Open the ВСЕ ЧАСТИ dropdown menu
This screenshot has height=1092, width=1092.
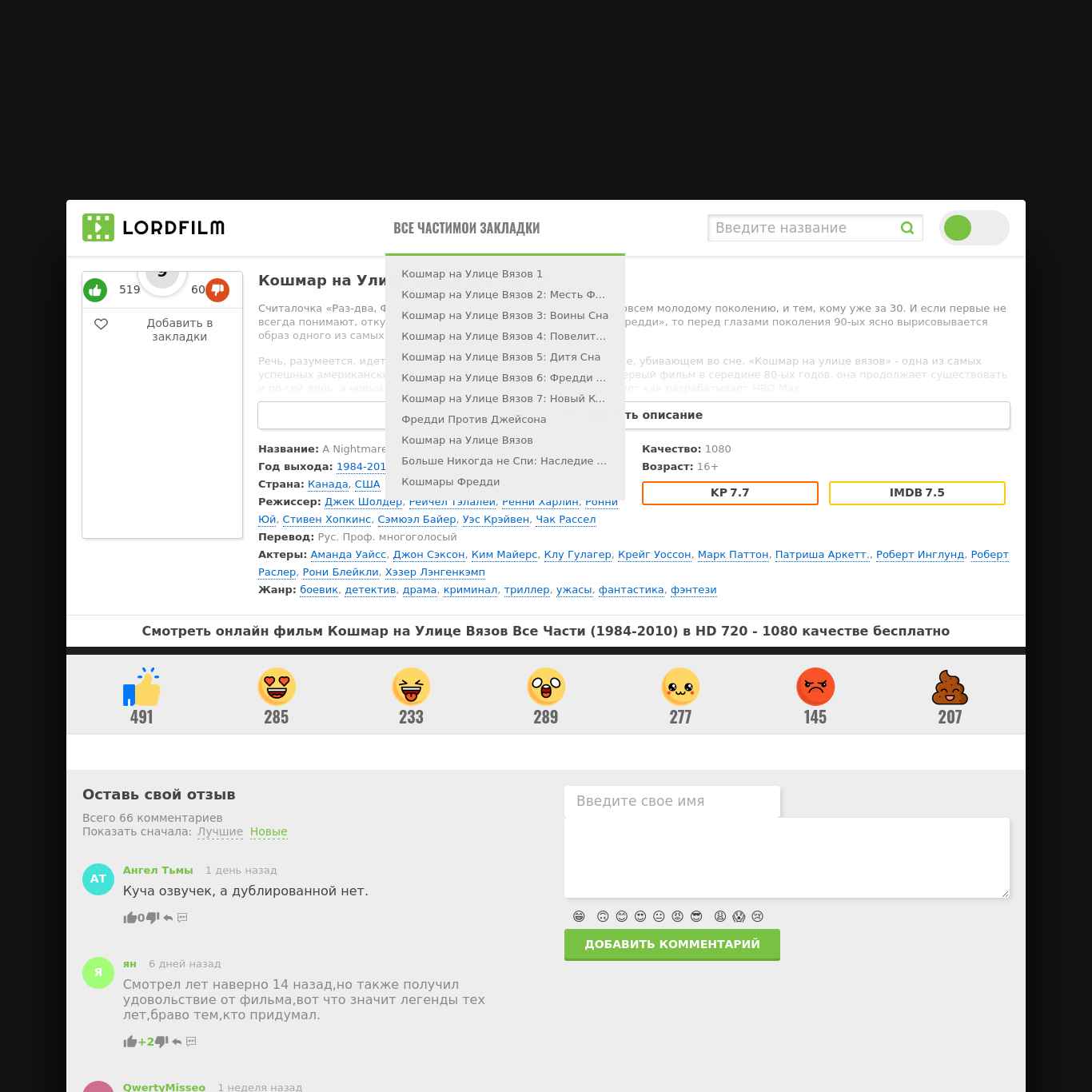426,228
